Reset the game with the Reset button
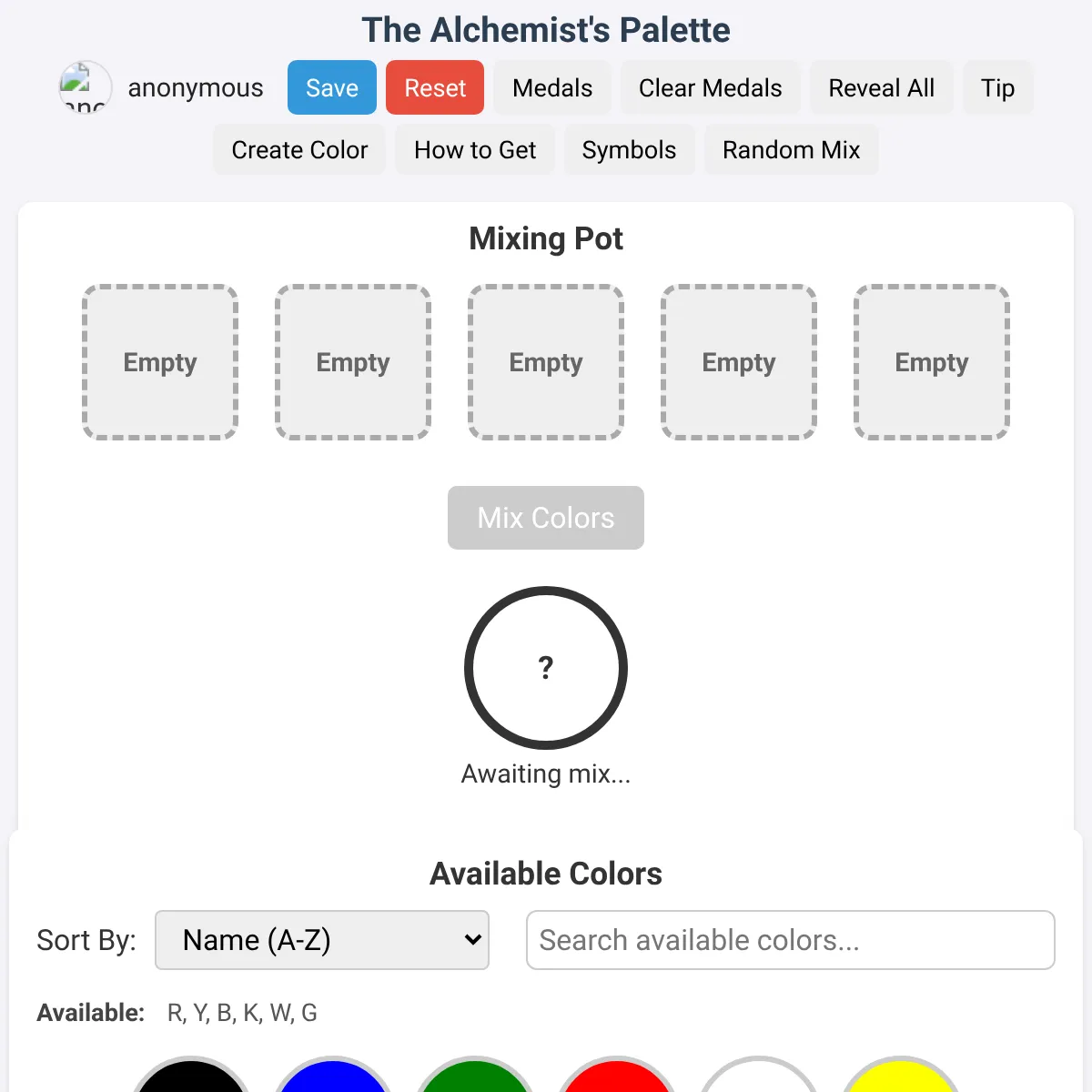The image size is (1092, 1092). click(435, 87)
